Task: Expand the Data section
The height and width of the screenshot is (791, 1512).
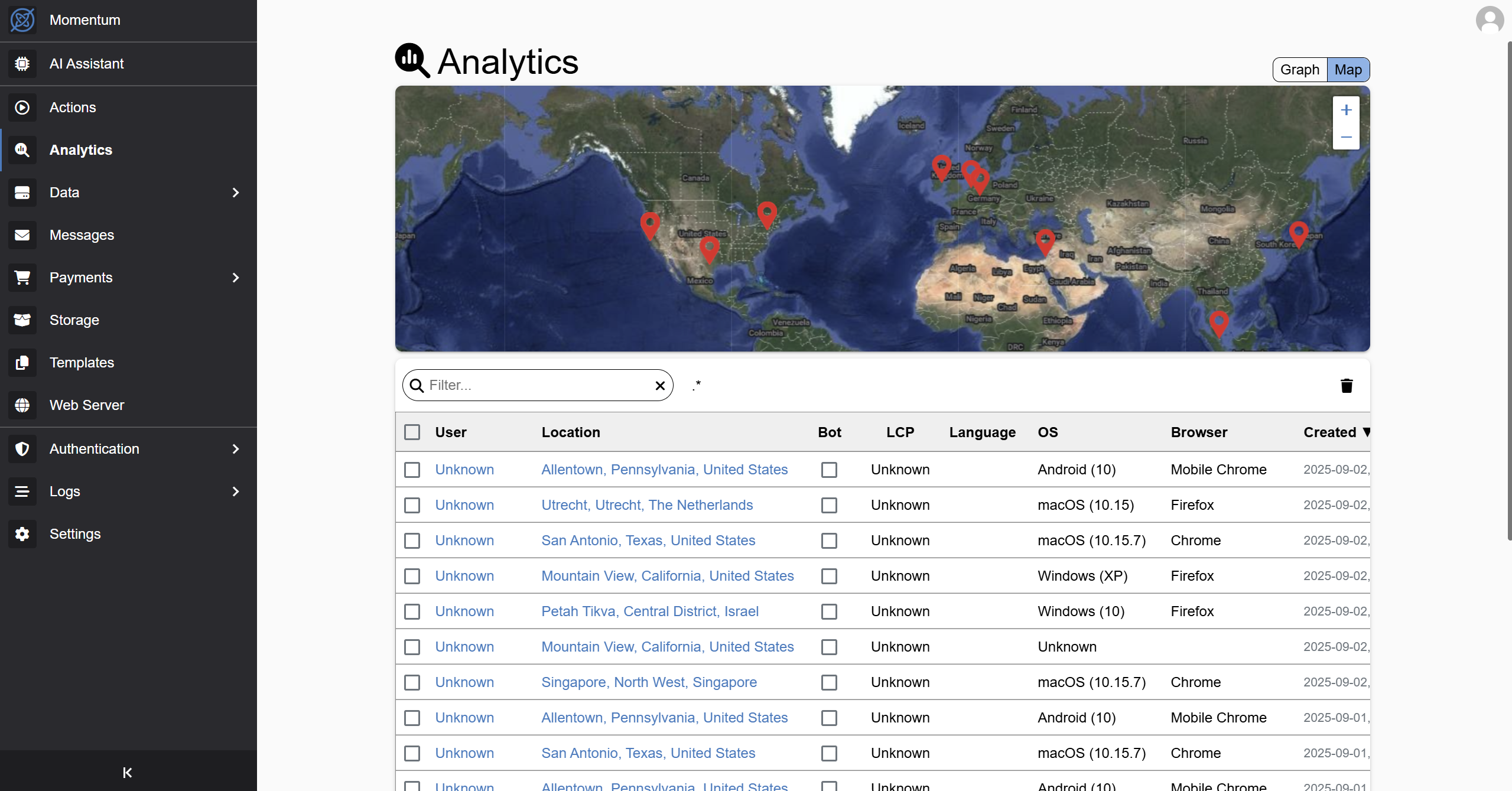Action: pyautogui.click(x=236, y=193)
